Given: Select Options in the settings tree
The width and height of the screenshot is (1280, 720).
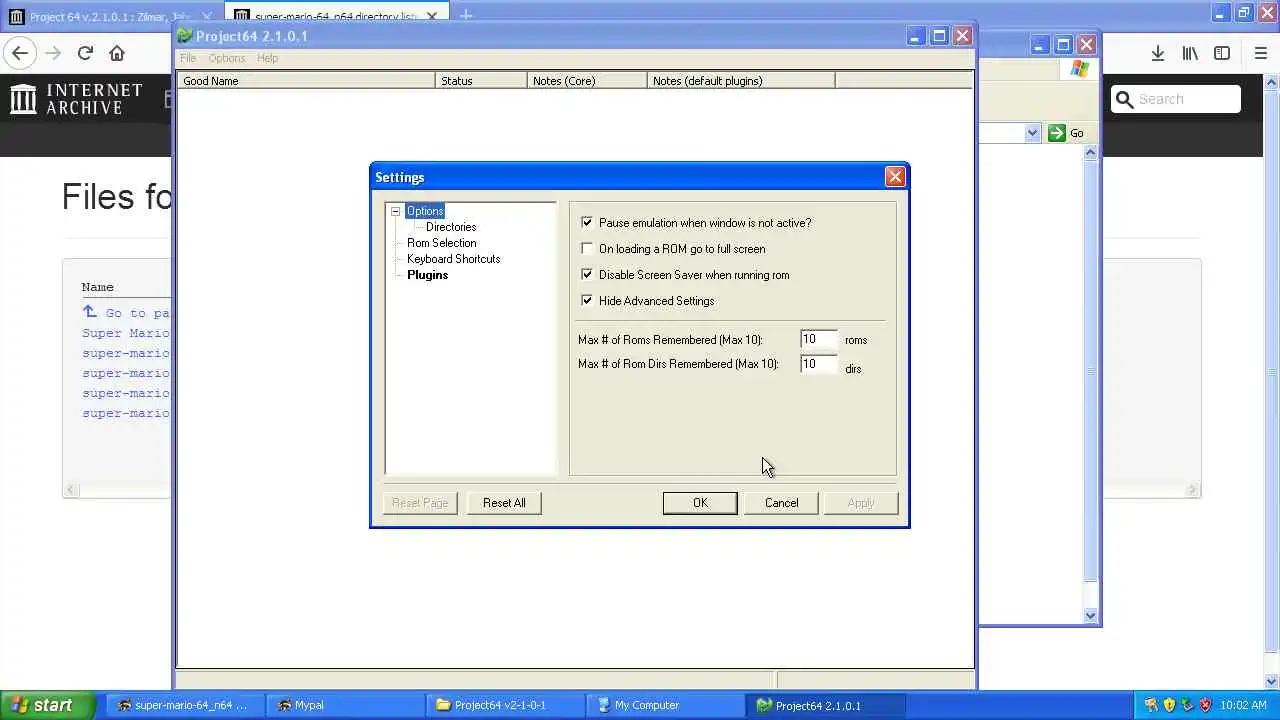Looking at the screenshot, I should click(x=425, y=211).
